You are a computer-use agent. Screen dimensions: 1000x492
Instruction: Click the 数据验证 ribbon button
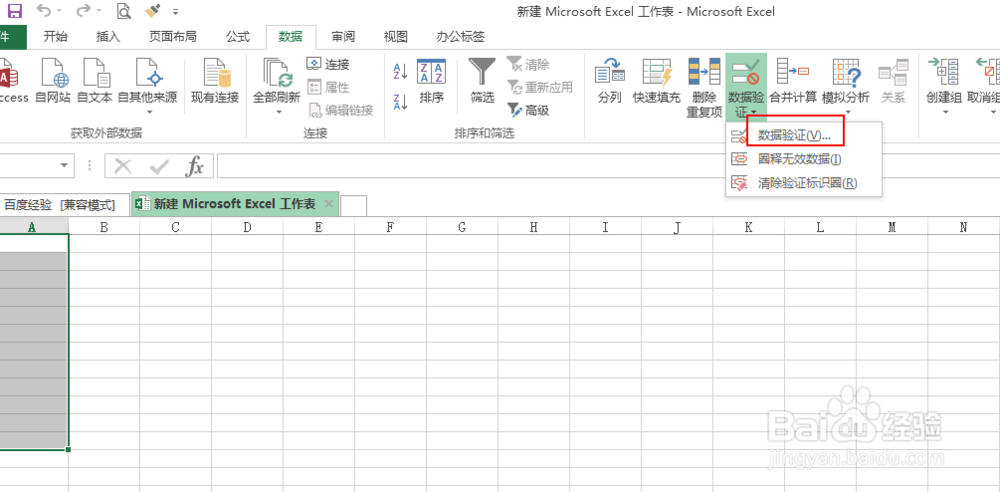tap(746, 87)
